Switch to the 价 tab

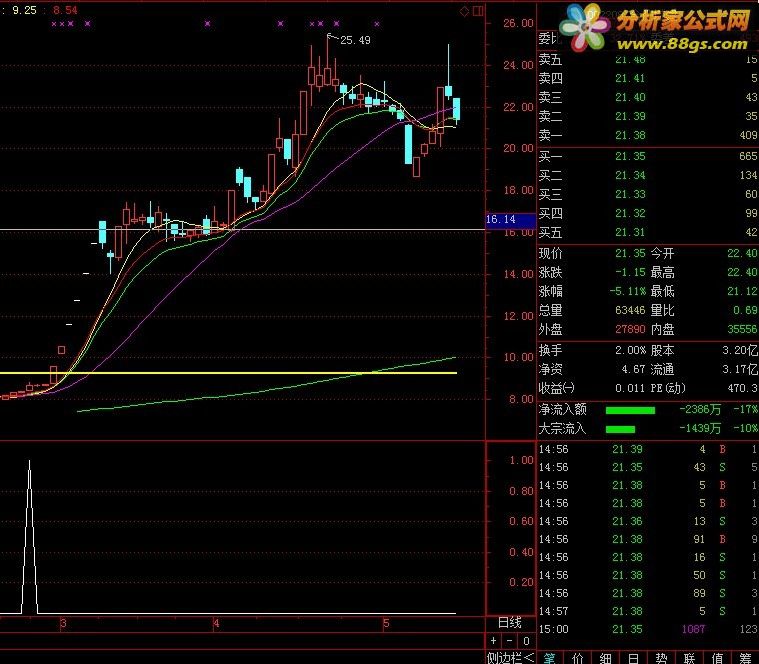point(577,658)
